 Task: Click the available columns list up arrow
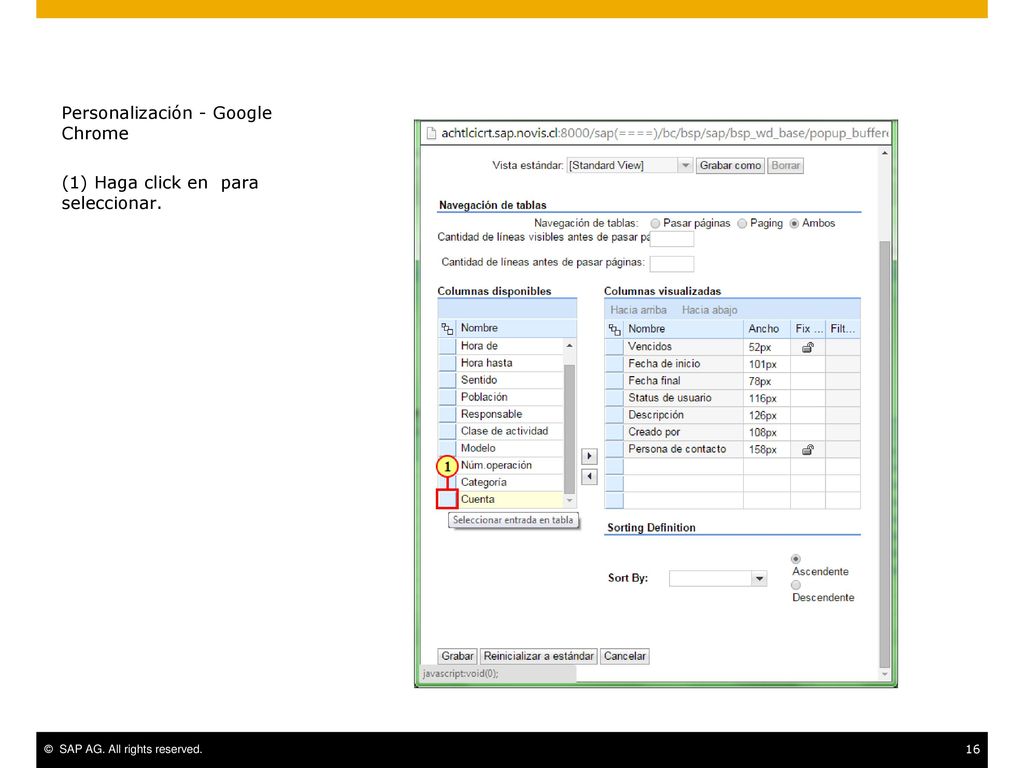(569, 345)
